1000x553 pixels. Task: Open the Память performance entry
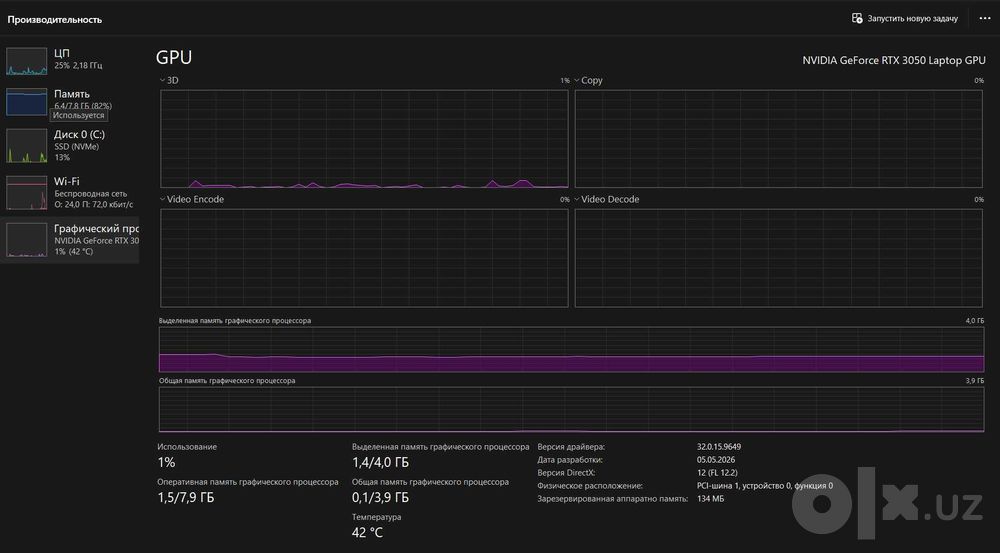point(70,102)
